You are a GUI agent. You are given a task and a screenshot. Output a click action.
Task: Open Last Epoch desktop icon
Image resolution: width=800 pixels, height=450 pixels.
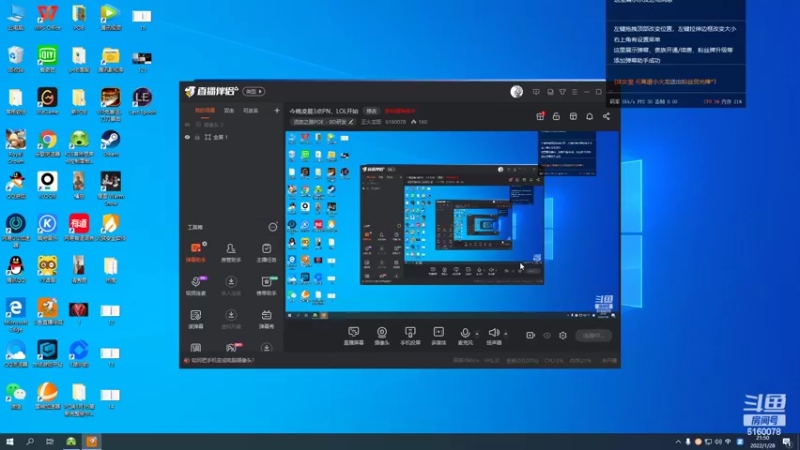[x=142, y=101]
